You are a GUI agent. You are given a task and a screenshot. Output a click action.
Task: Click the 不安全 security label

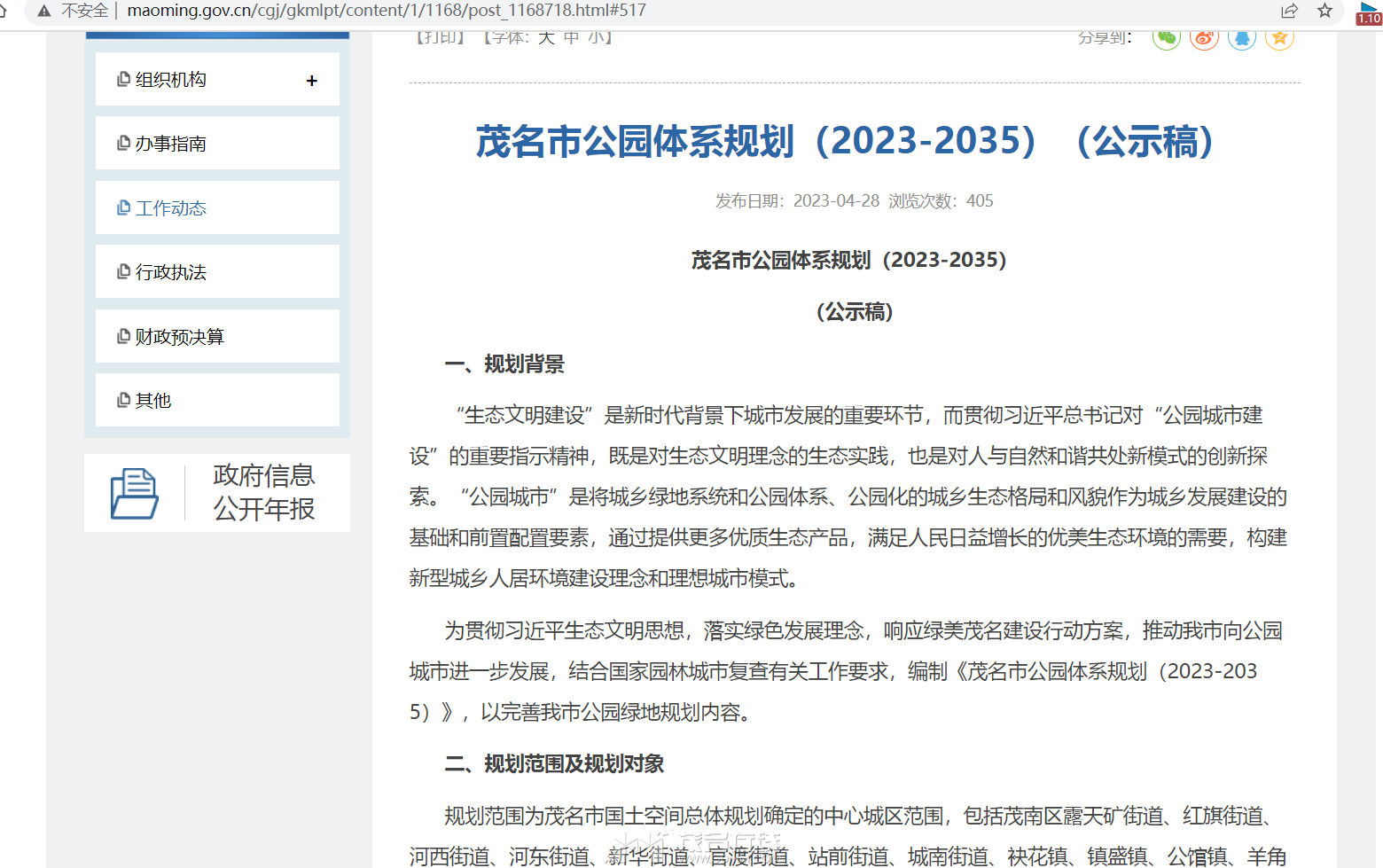[85, 11]
